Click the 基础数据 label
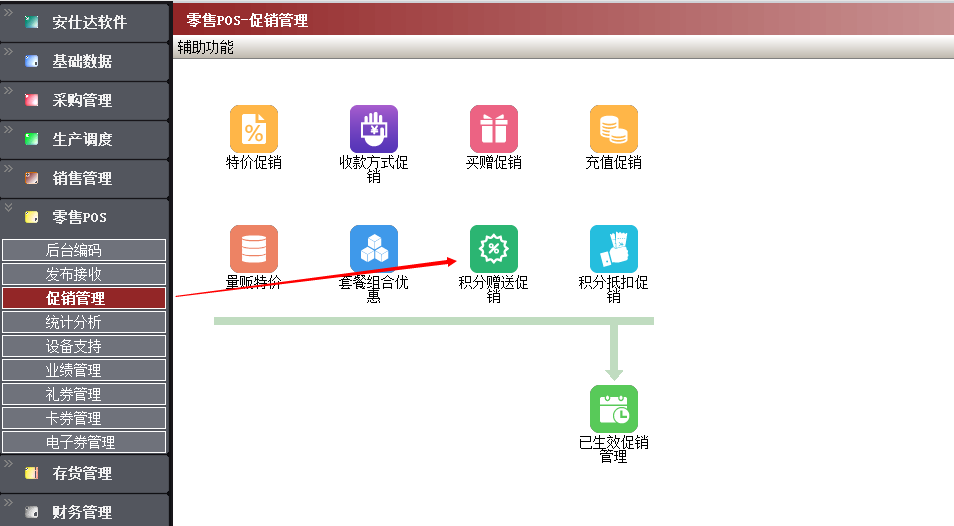Screen dimensions: 954x526 82,61
